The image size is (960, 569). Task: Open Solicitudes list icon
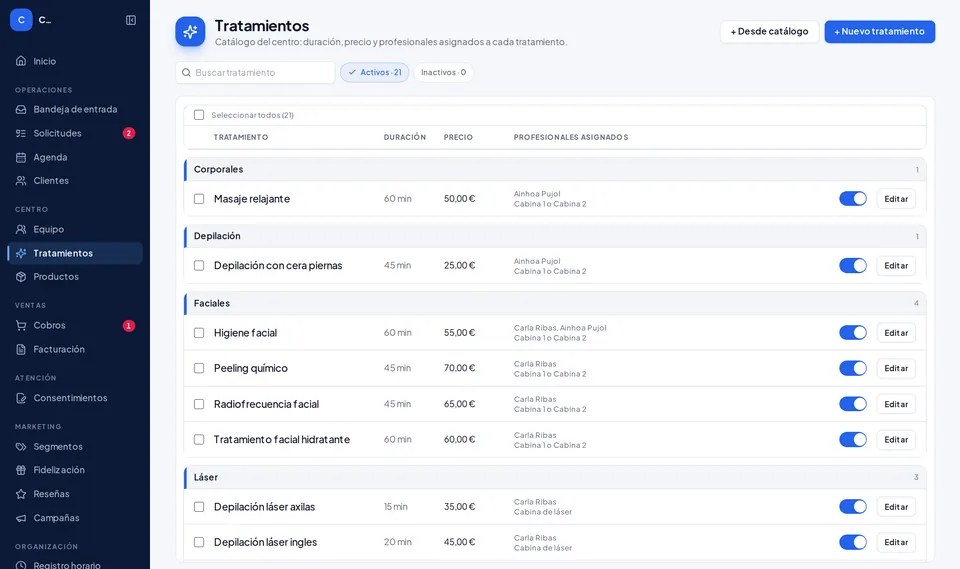[21, 133]
